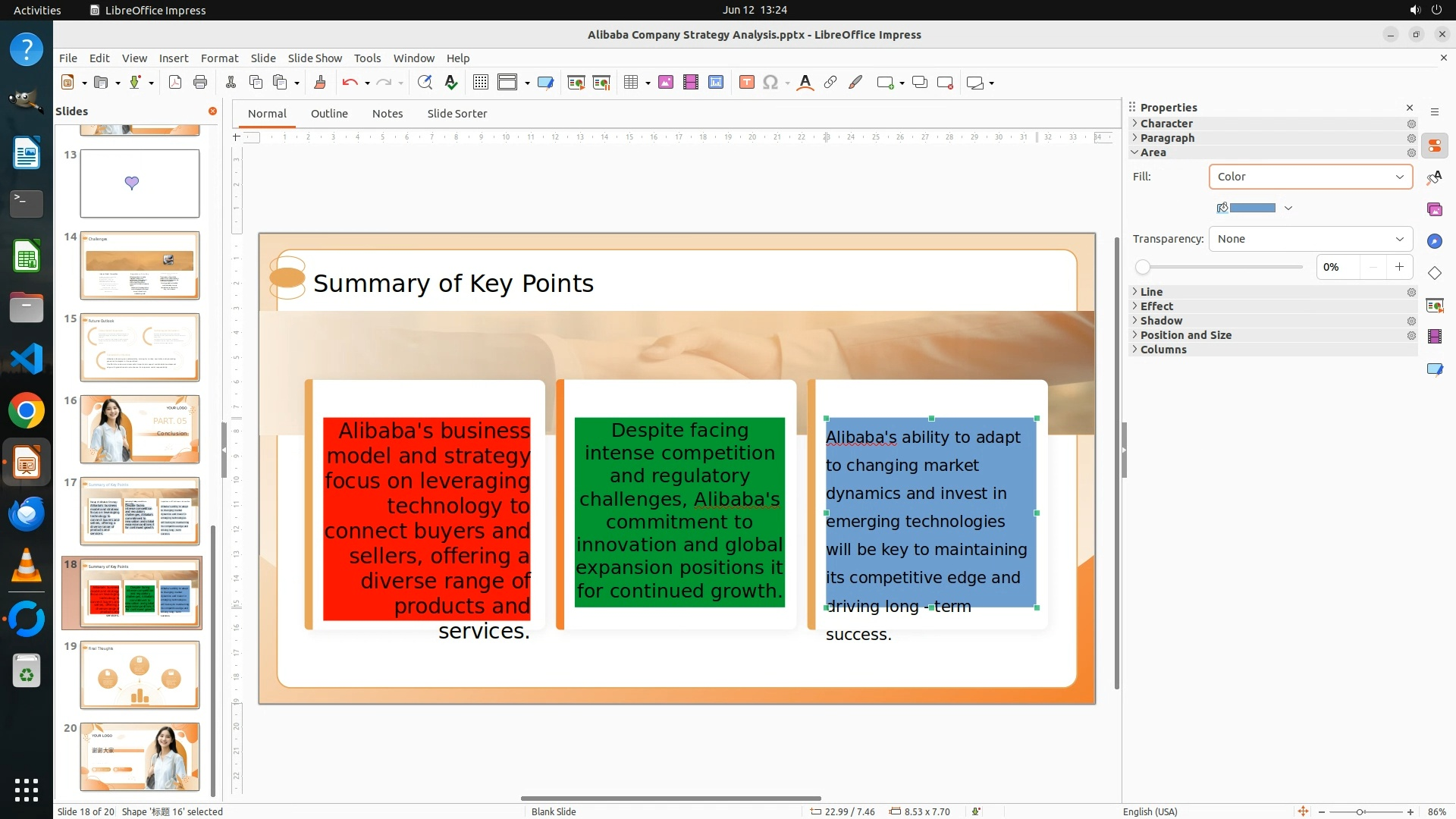Select slide 19 thumbnail Final Thoughts
1456x819 pixels.
coord(140,675)
